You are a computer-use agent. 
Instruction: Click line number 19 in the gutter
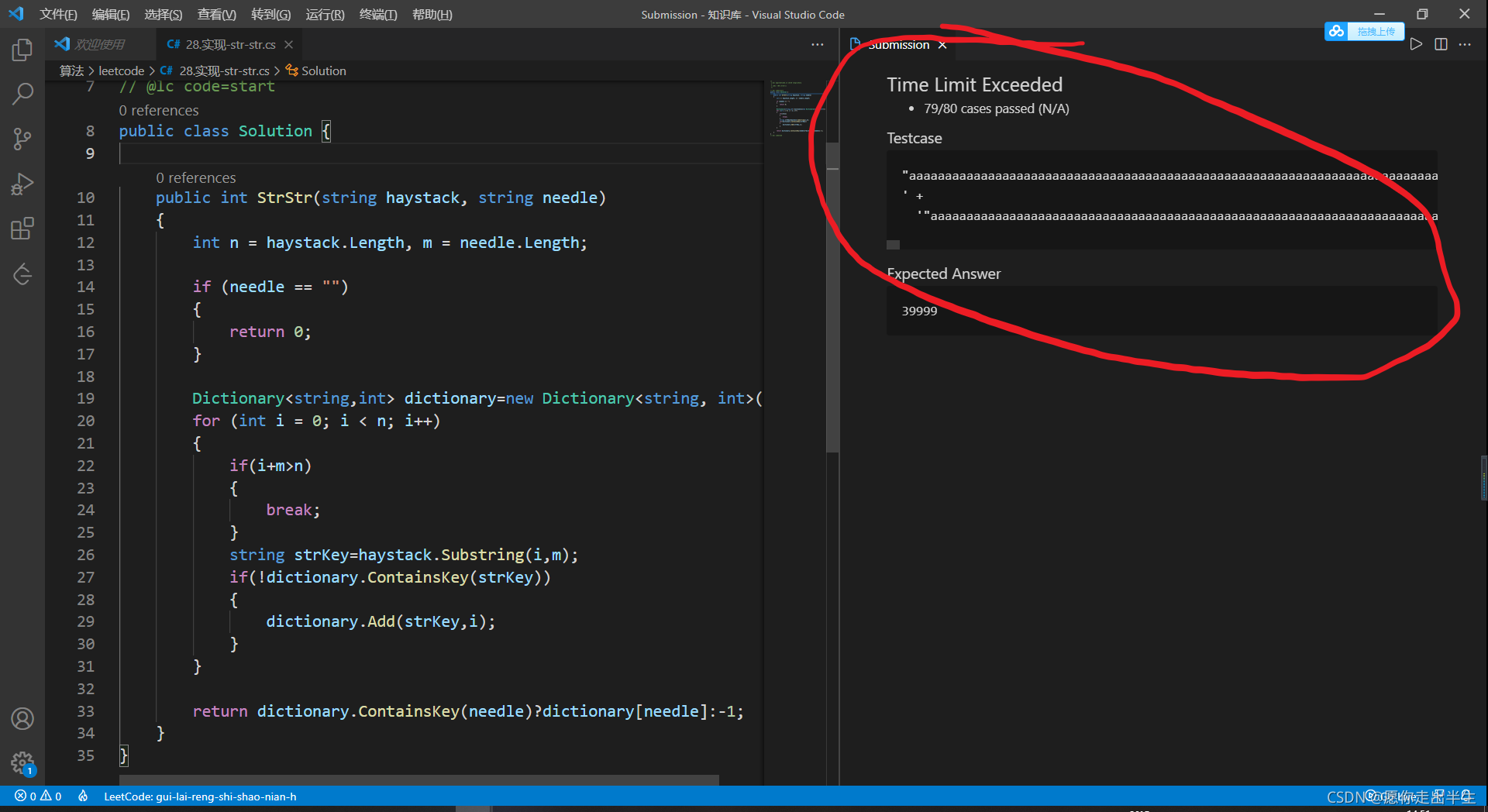85,398
